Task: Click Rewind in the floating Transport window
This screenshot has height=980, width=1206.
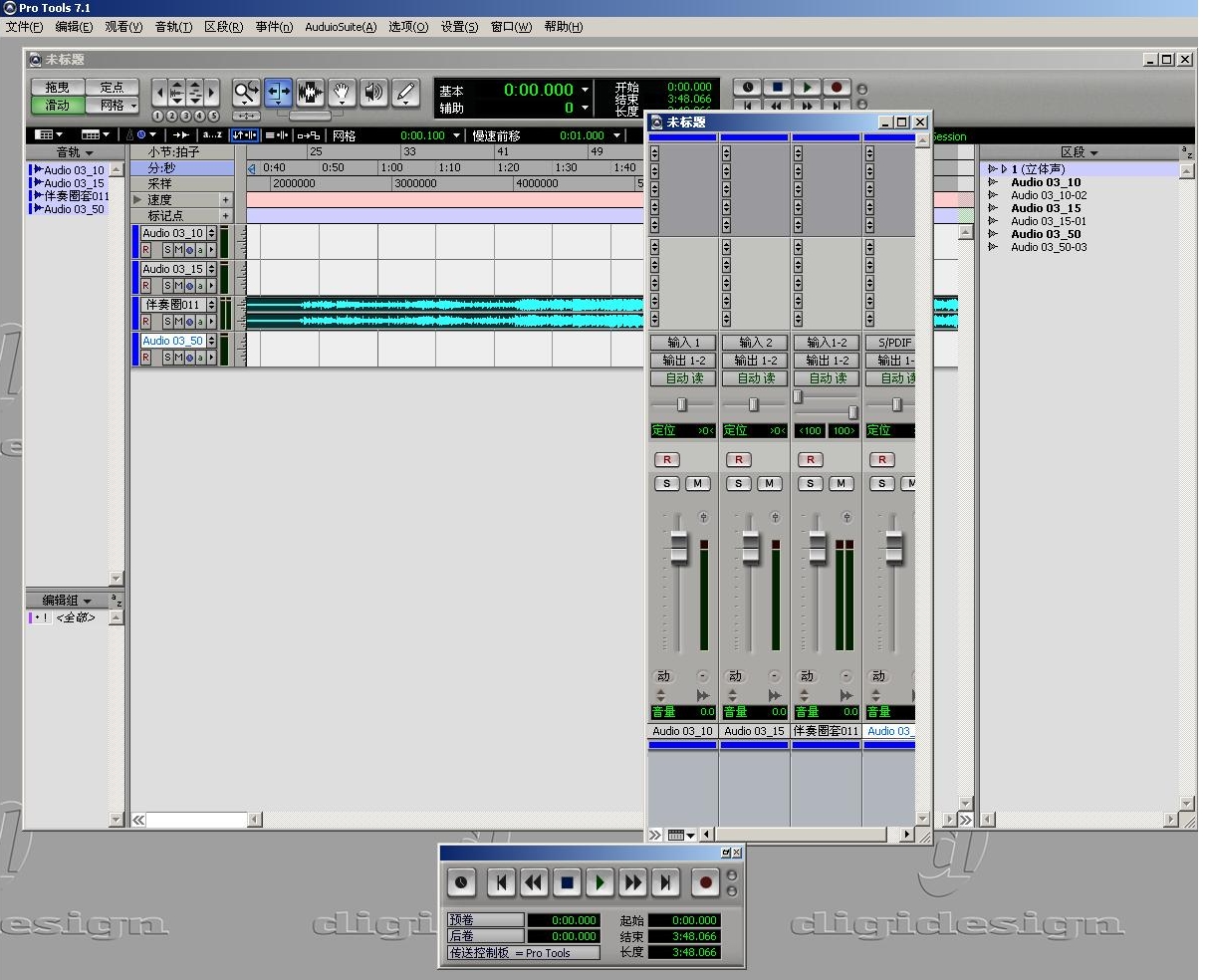Action: click(534, 882)
